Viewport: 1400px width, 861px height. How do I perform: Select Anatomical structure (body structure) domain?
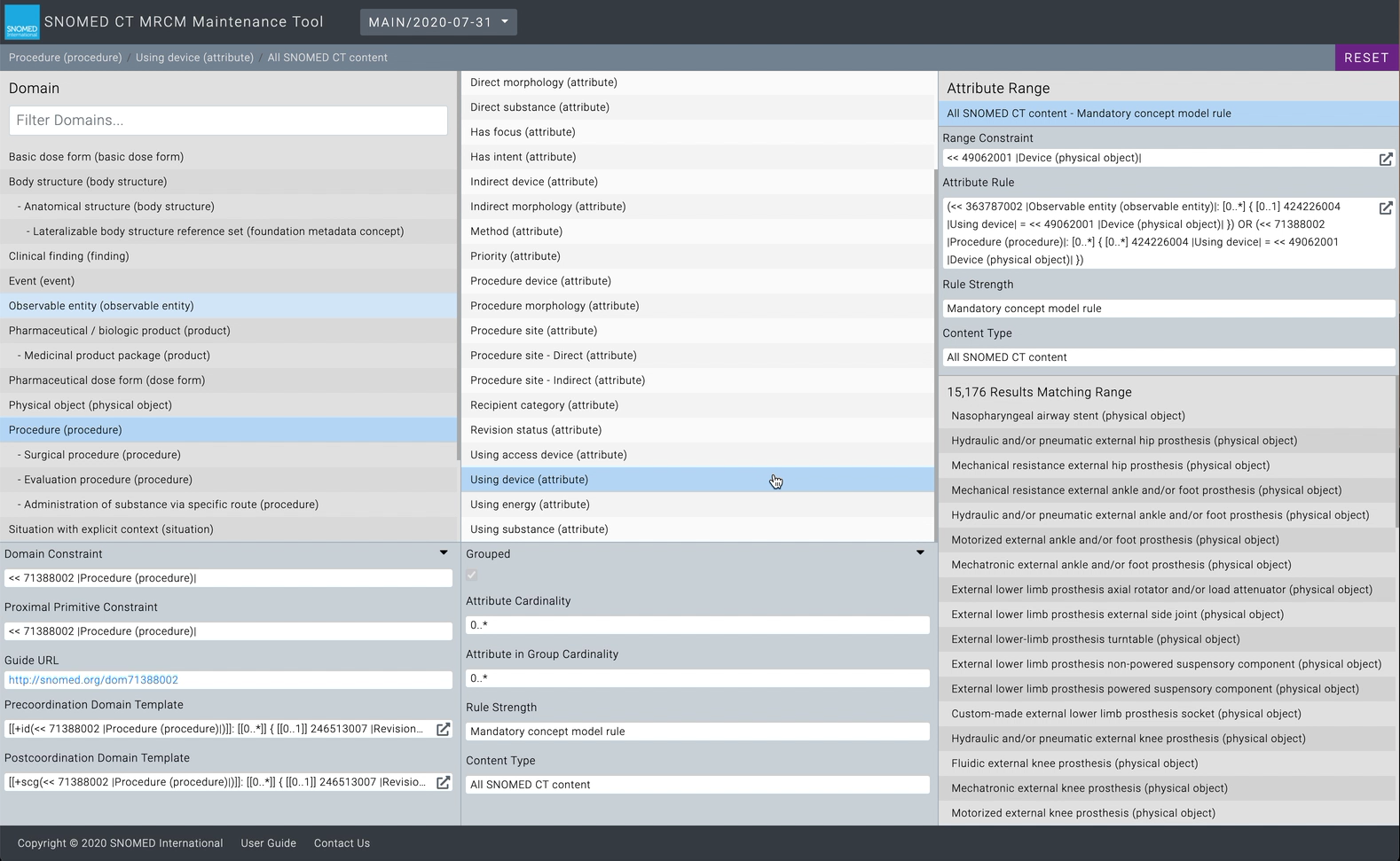pyautogui.click(x=229, y=207)
